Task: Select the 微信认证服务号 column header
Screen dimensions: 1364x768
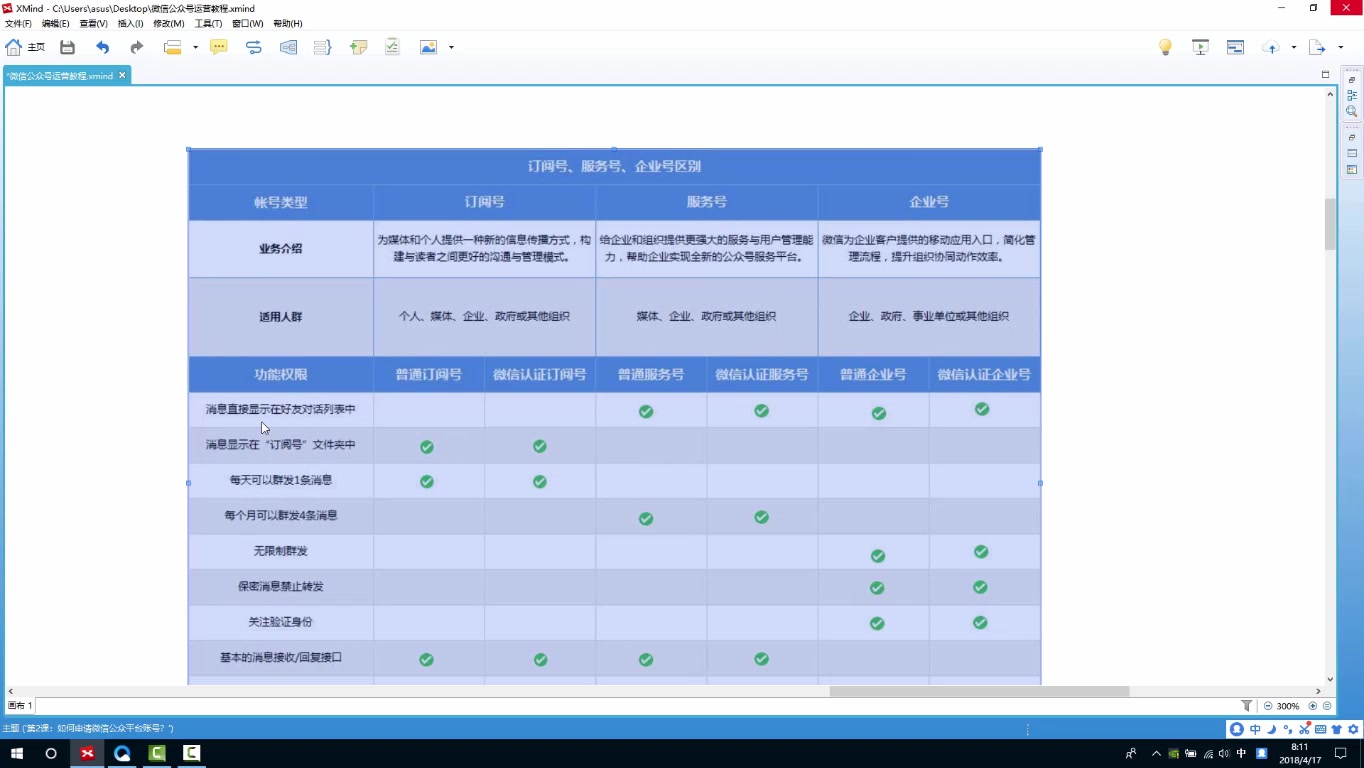Action: tap(762, 374)
